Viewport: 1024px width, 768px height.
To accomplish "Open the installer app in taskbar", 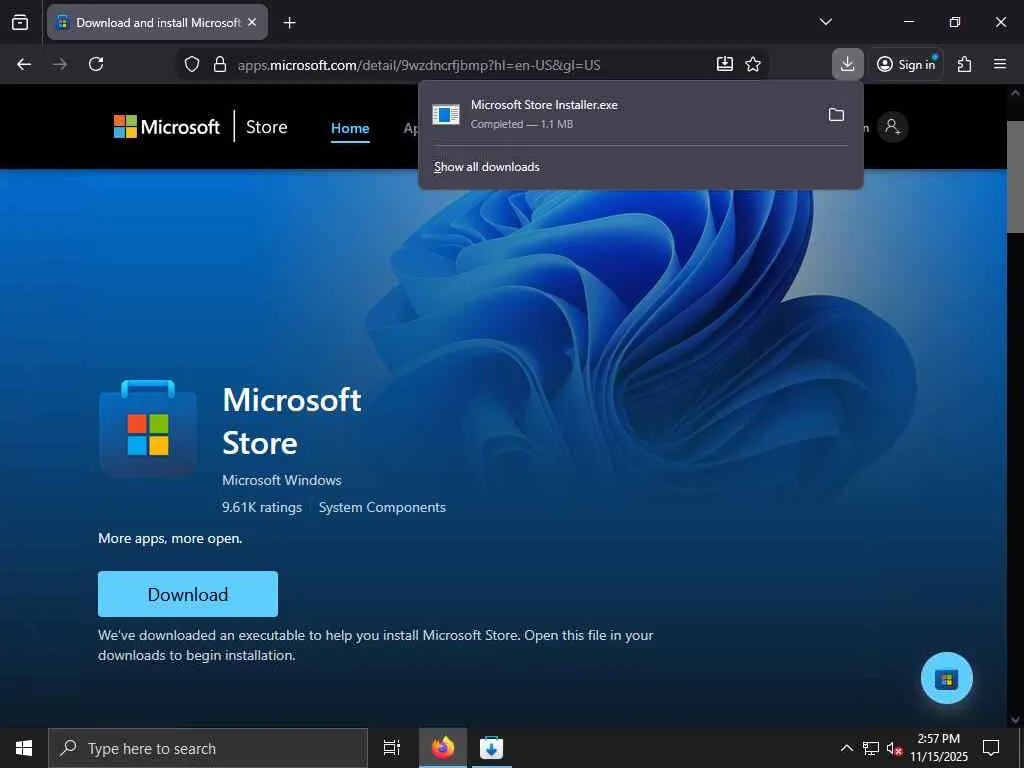I will pos(491,748).
